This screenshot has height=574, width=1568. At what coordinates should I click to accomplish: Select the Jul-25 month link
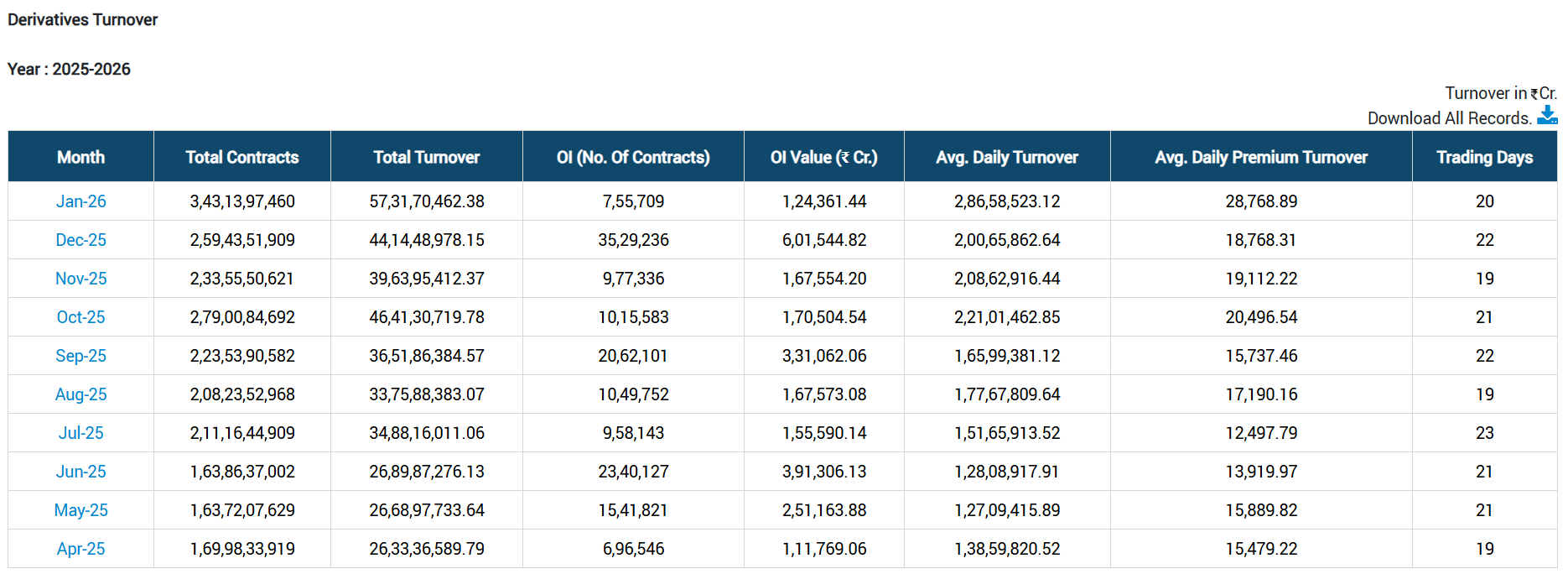point(80,433)
